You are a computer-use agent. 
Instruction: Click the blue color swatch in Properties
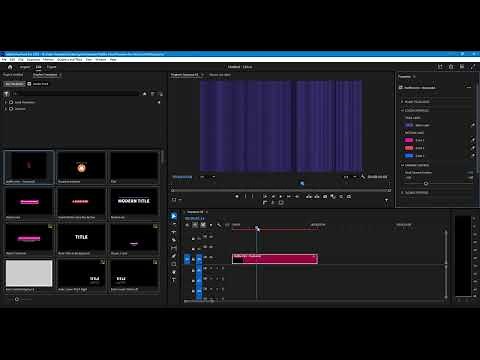tap(409, 156)
